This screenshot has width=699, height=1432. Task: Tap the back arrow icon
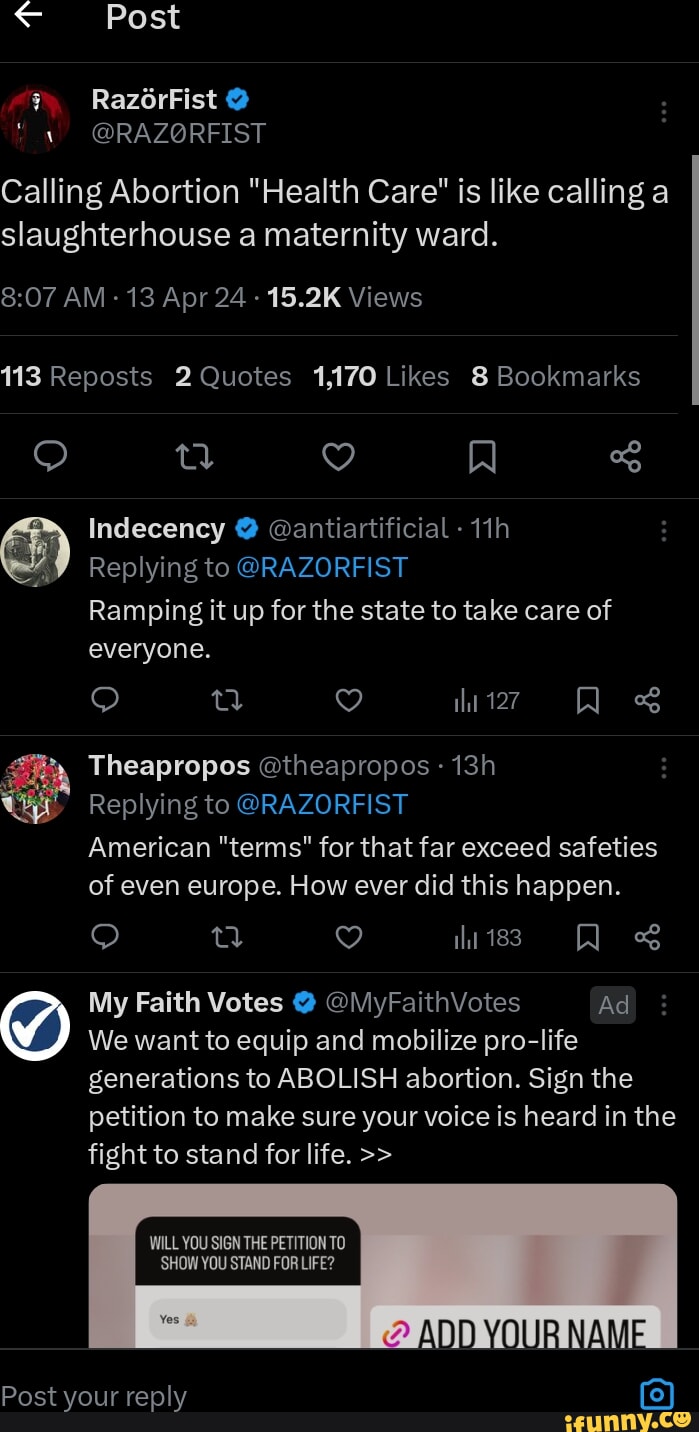click(x=28, y=16)
